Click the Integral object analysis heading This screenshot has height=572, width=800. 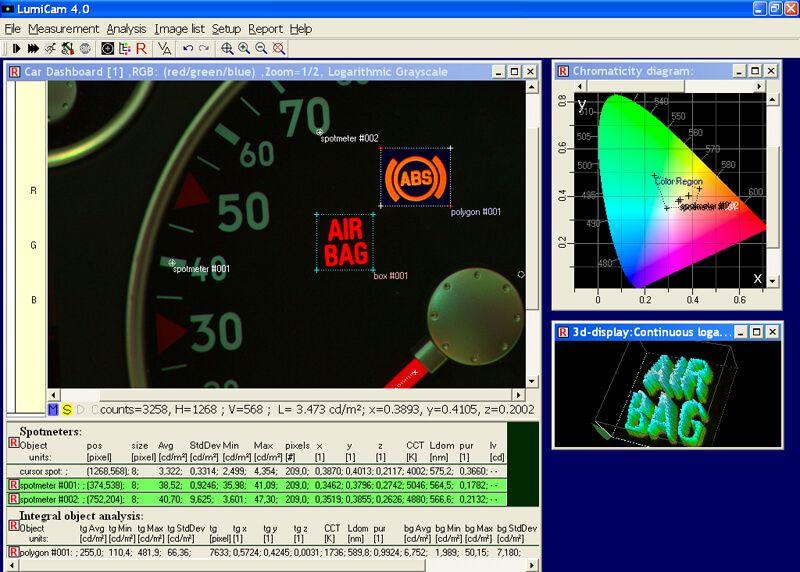point(81,516)
